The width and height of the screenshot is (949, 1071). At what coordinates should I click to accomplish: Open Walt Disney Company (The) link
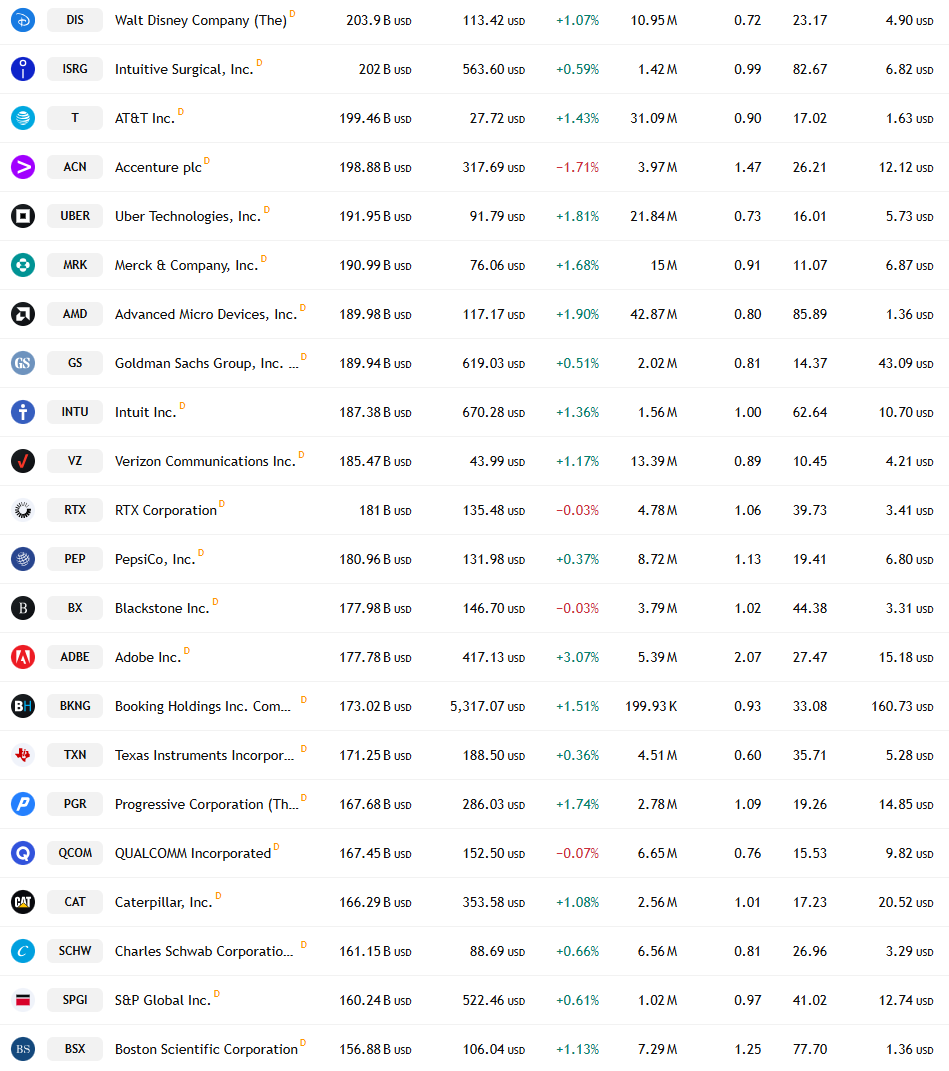201,20
